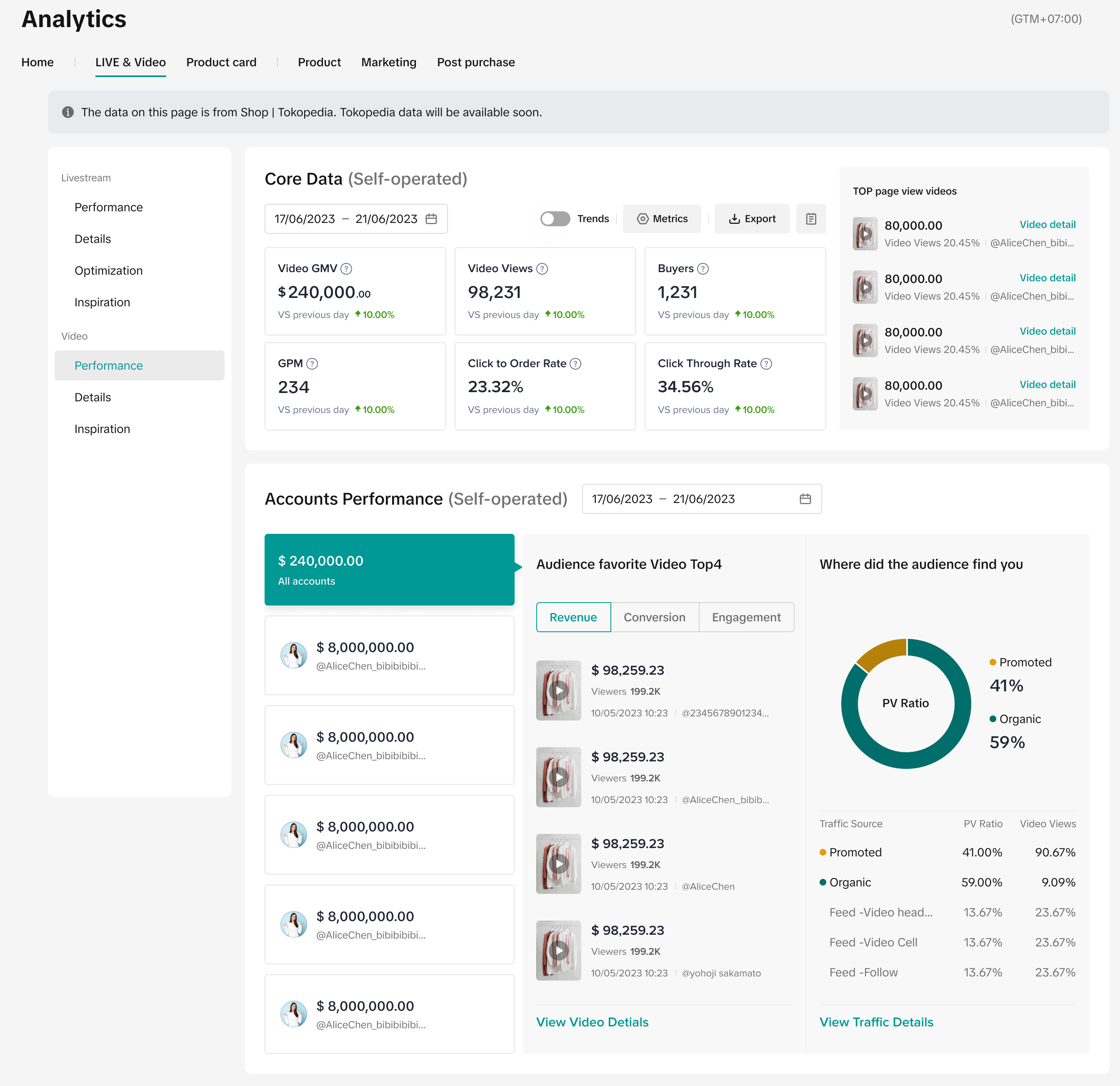Screen dimensions: 1120x1086
Task: Open Optimization under Livestream sidebar
Action: [109, 270]
